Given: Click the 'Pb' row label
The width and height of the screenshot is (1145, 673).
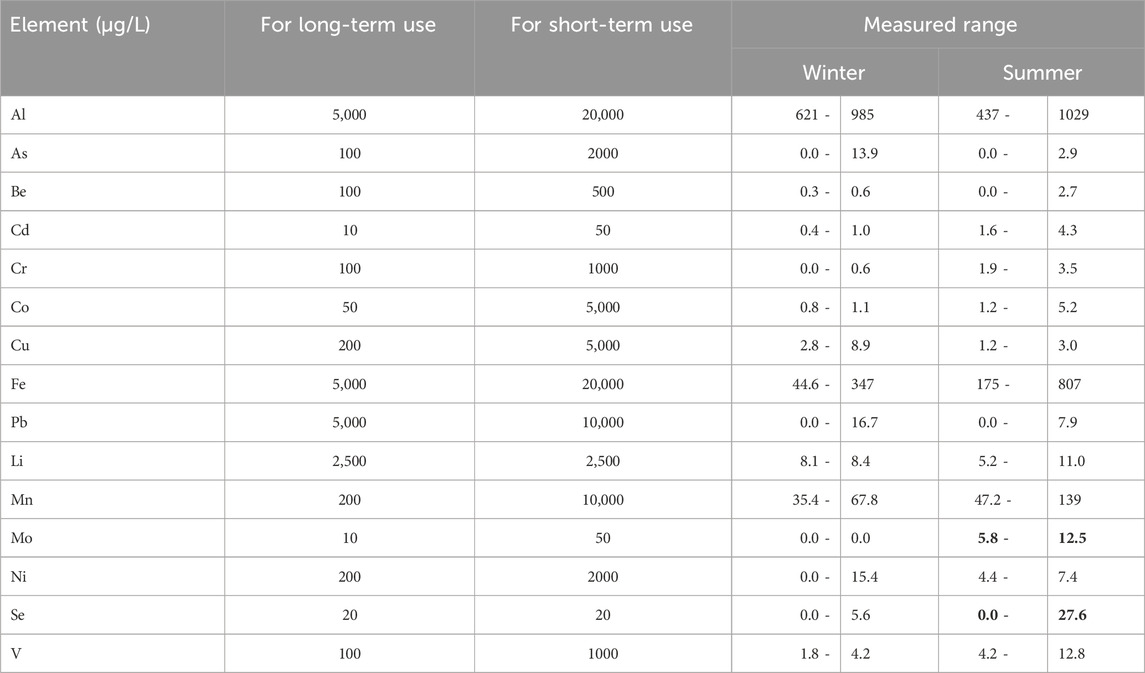Looking at the screenshot, I should click(x=19, y=423).
